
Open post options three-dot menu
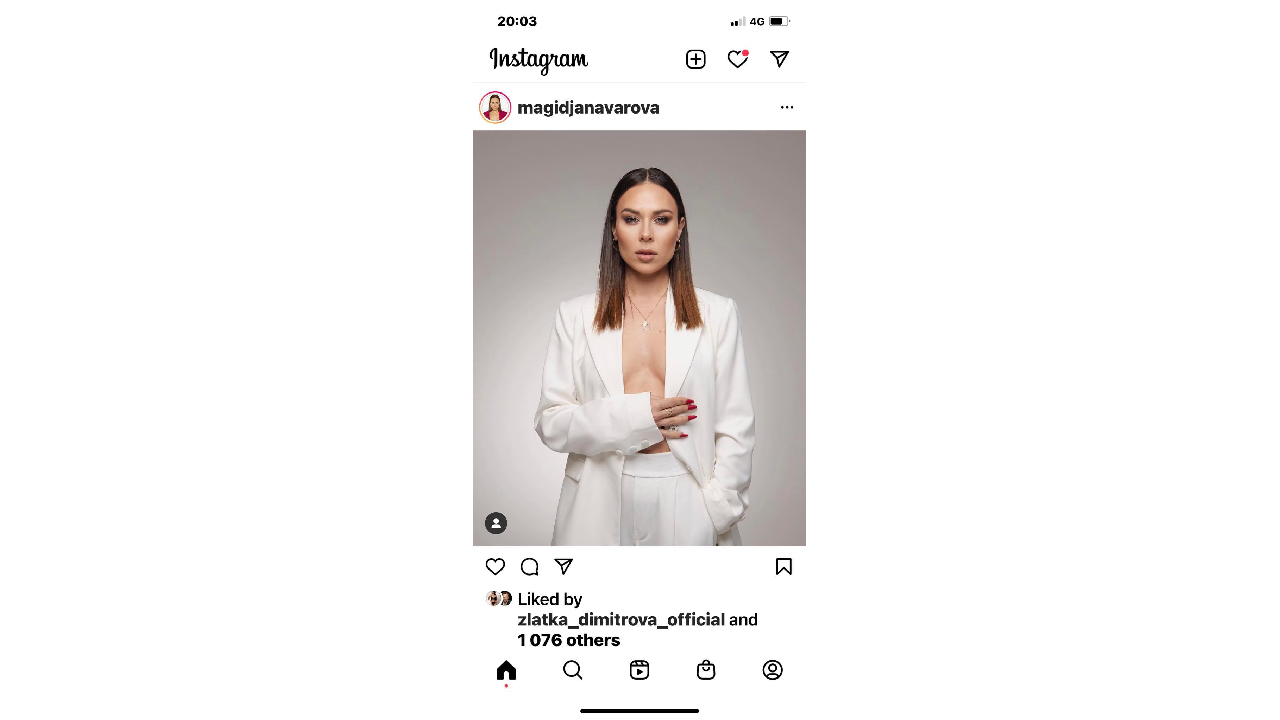pyautogui.click(x=787, y=107)
